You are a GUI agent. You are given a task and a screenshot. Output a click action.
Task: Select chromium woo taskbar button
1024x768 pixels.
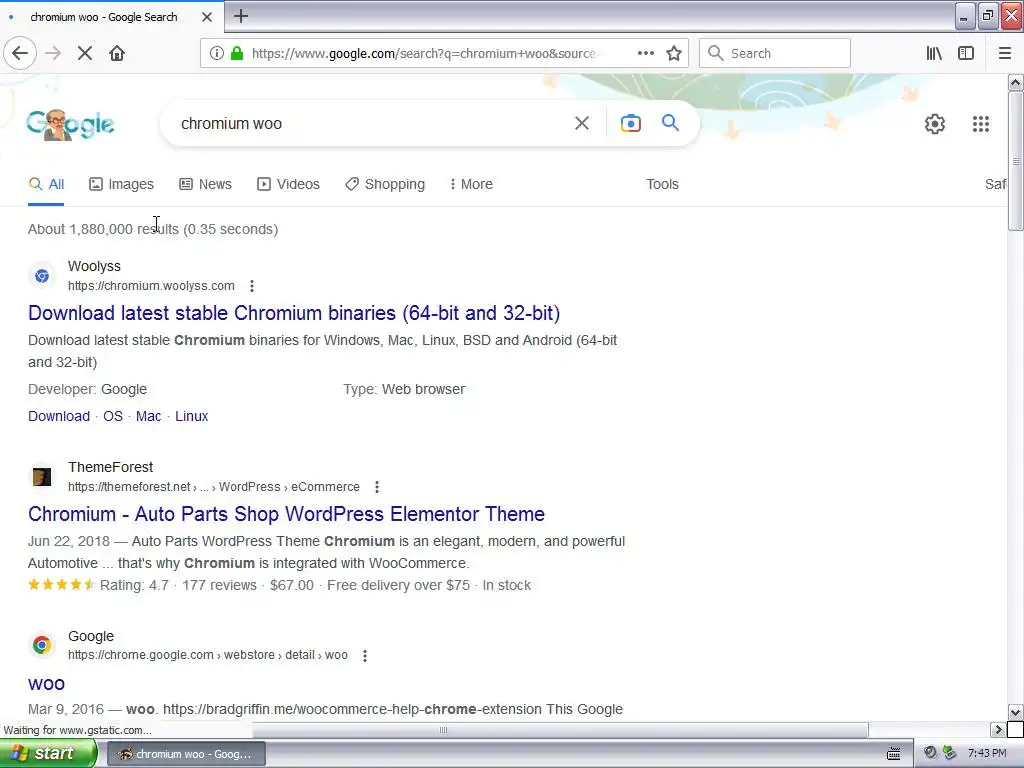tap(186, 754)
